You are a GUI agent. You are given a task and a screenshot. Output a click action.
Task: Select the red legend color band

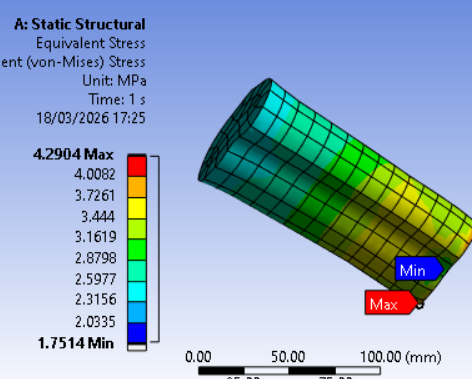click(x=137, y=166)
